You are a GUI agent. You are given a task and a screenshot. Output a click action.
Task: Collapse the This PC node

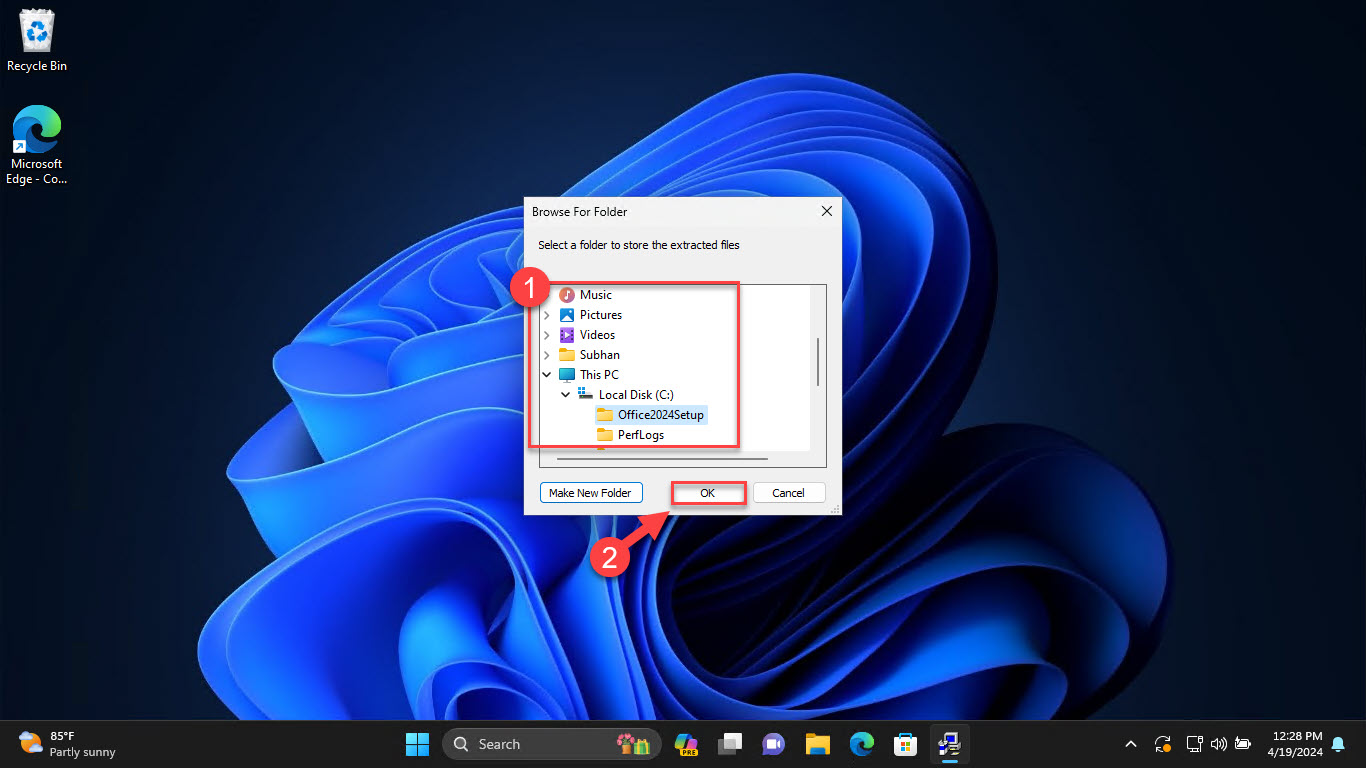coord(546,375)
